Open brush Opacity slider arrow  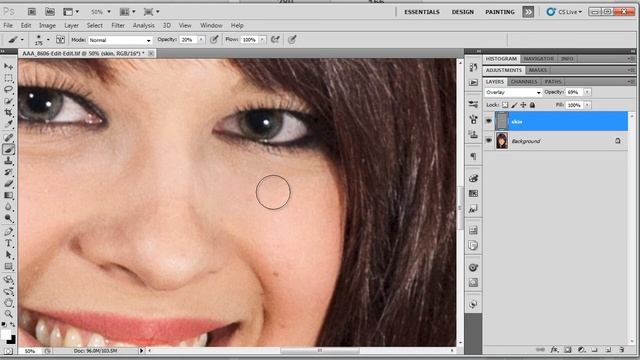tap(201, 40)
